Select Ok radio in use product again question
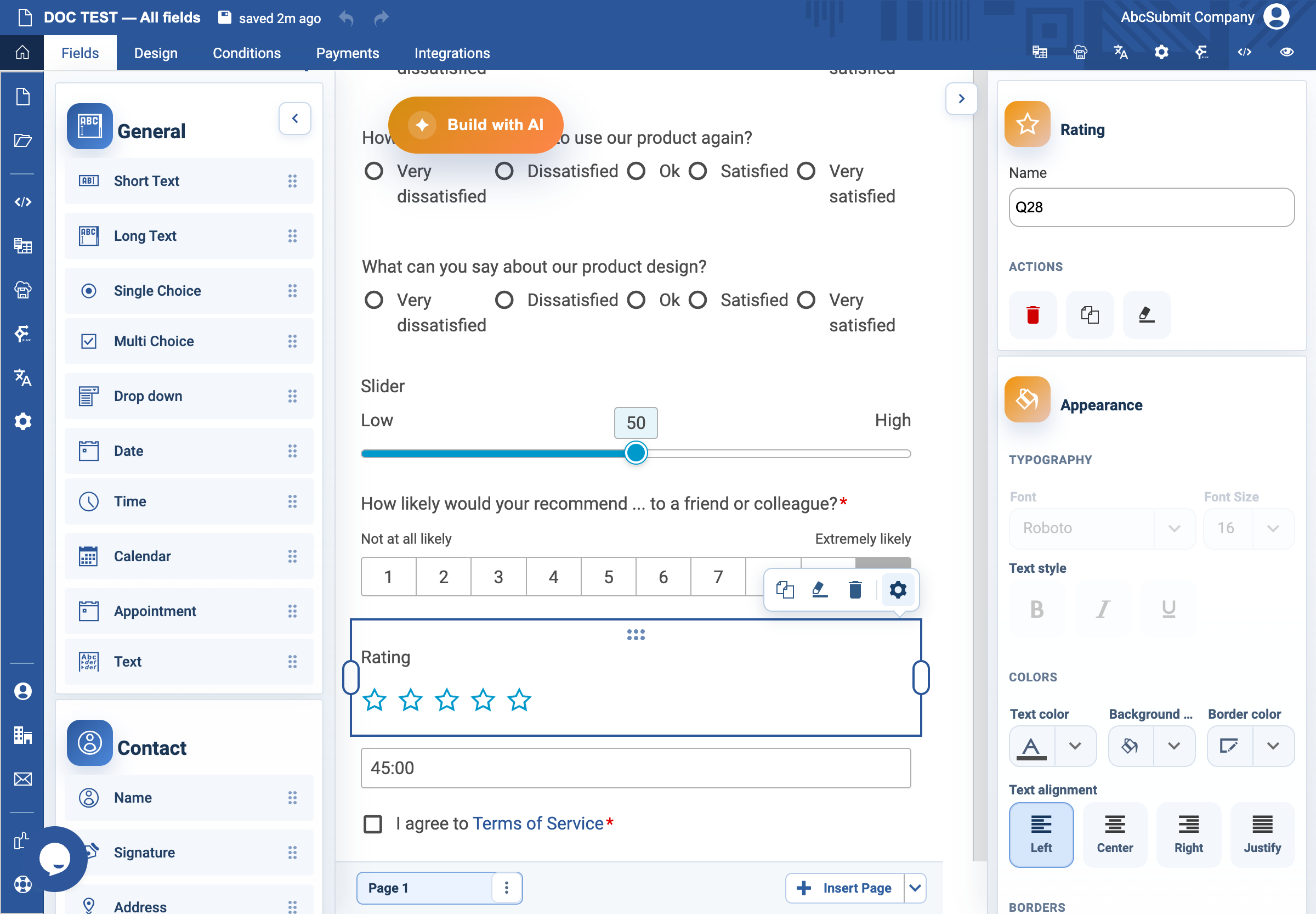Viewport: 1316px width, 914px height. click(x=636, y=171)
